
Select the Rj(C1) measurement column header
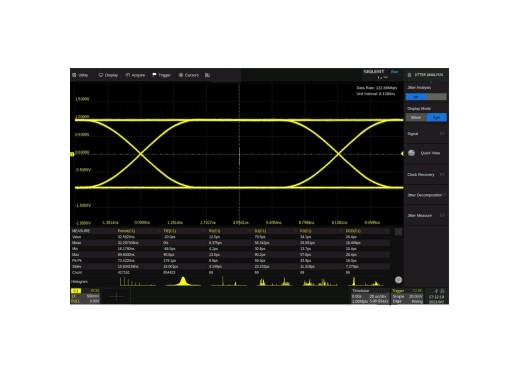click(x=214, y=231)
